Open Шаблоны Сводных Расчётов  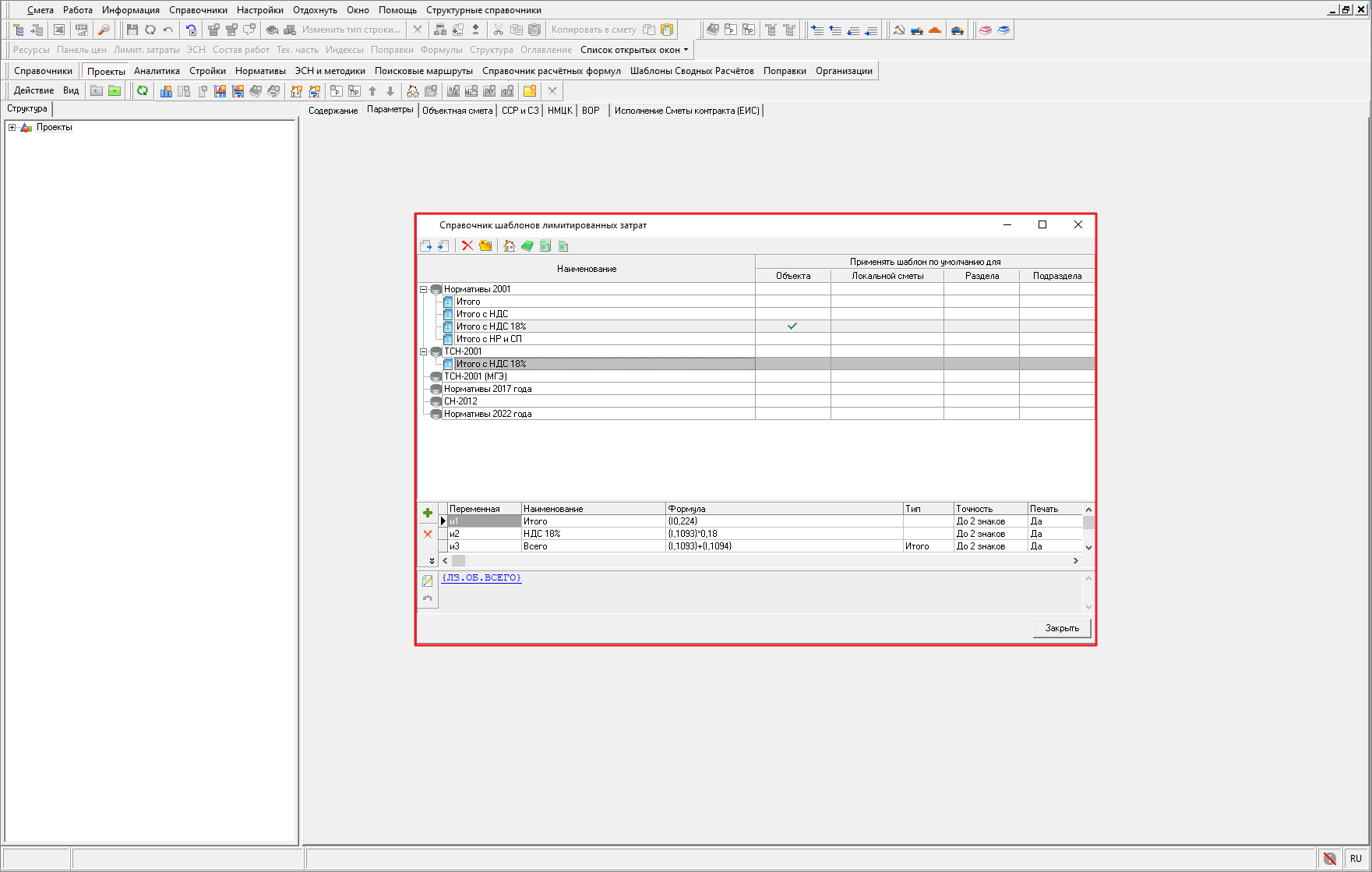point(692,71)
